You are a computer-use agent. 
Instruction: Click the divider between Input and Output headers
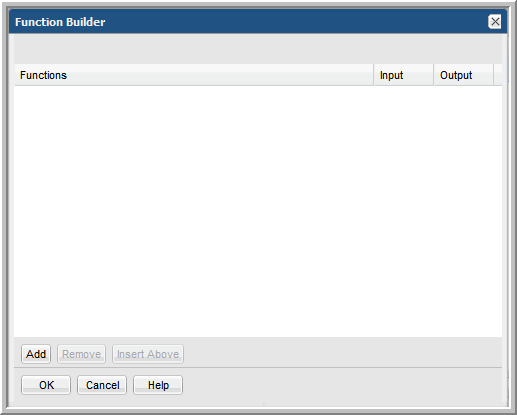coord(434,75)
